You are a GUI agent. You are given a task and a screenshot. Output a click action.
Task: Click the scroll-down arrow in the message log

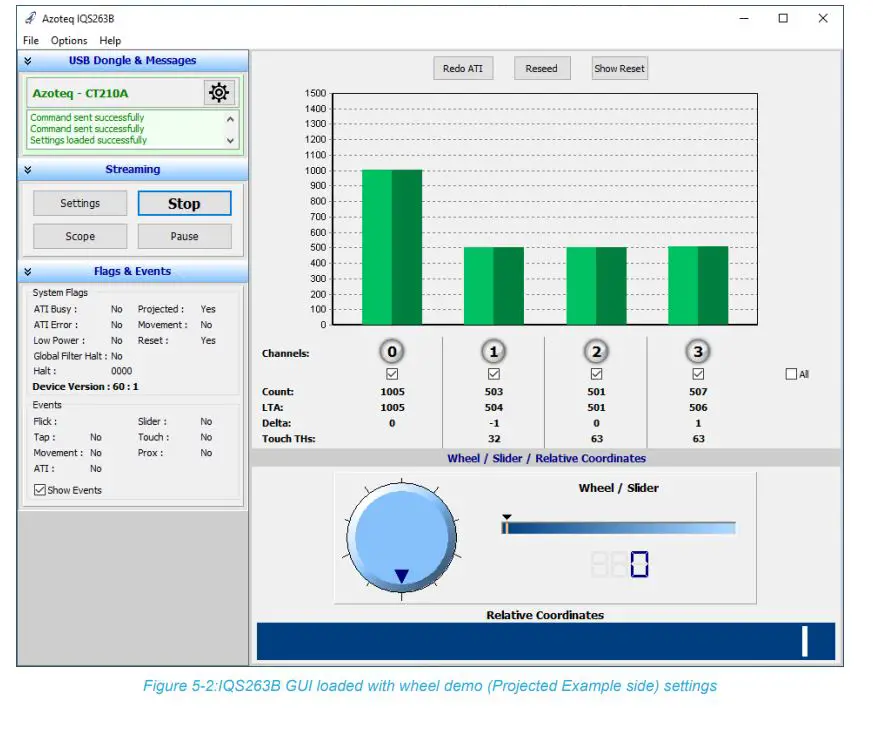231,140
